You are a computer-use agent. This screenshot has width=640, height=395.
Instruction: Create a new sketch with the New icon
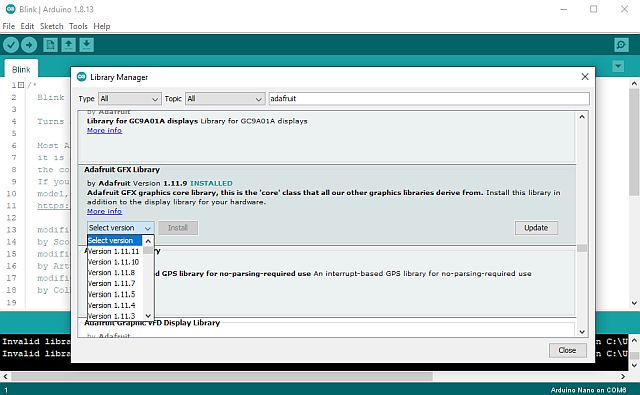coord(50,44)
